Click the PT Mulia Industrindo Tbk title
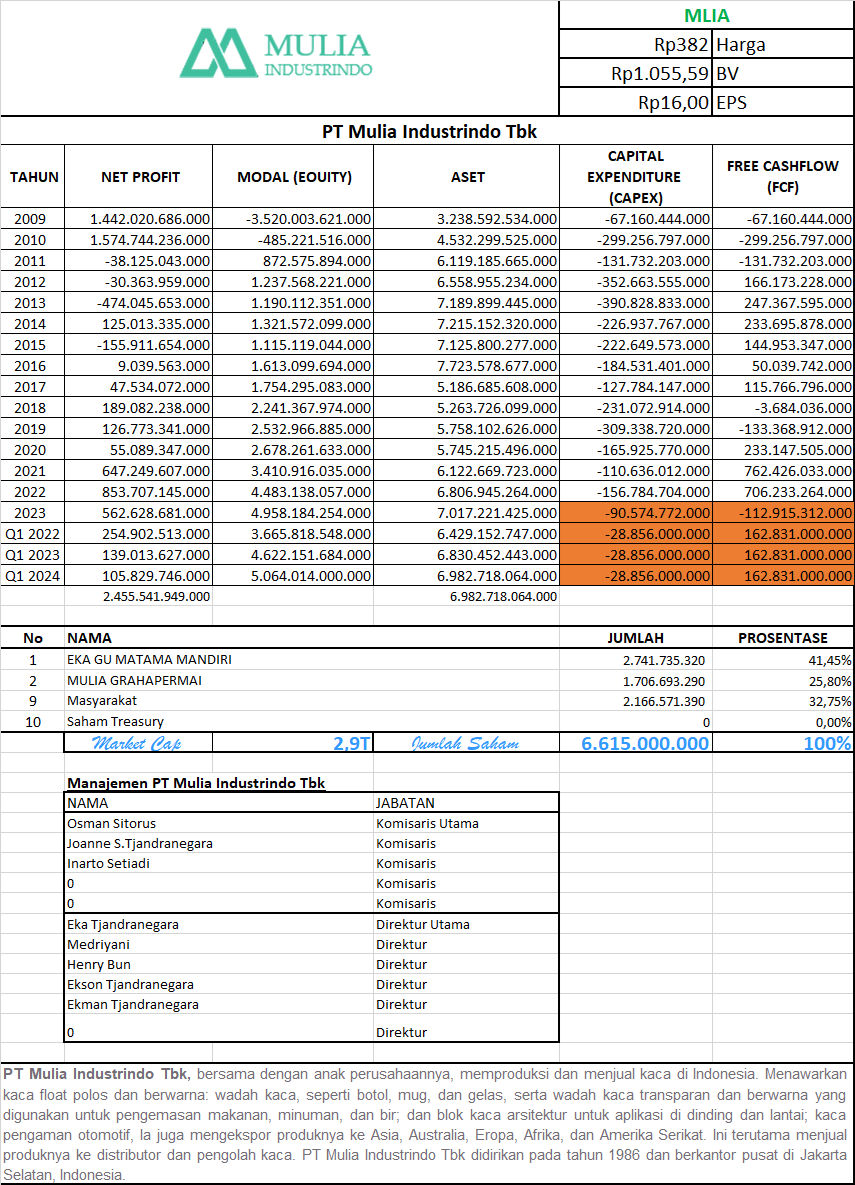Image resolution: width=855 pixels, height=1185 pixels. 429,131
